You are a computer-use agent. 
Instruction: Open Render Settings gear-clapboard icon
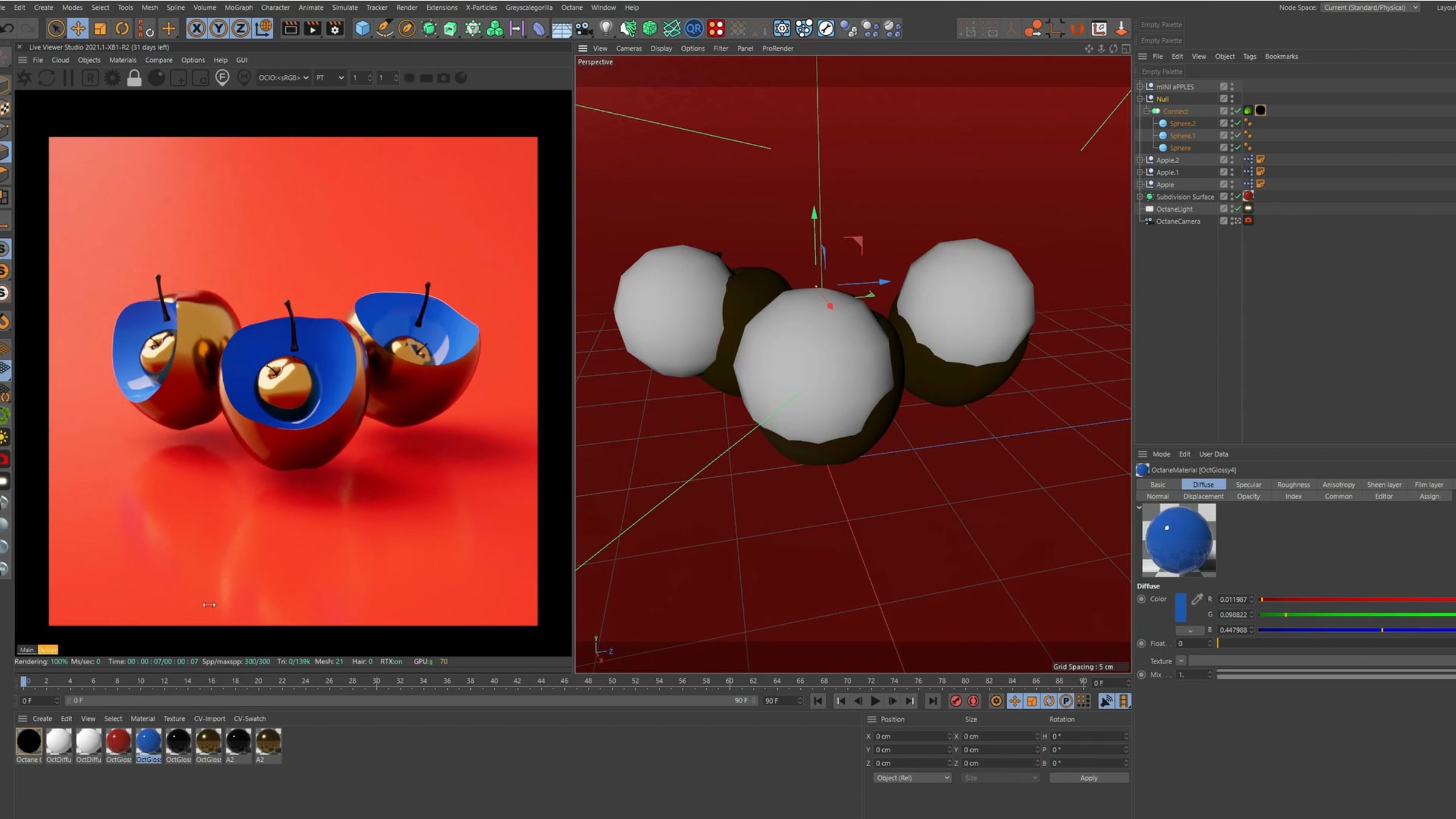(335, 29)
